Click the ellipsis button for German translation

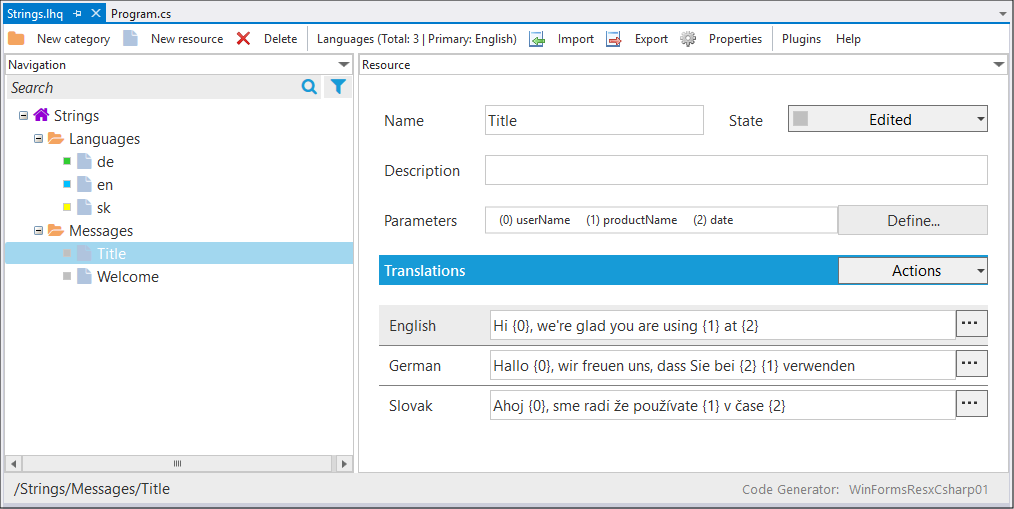(x=971, y=363)
